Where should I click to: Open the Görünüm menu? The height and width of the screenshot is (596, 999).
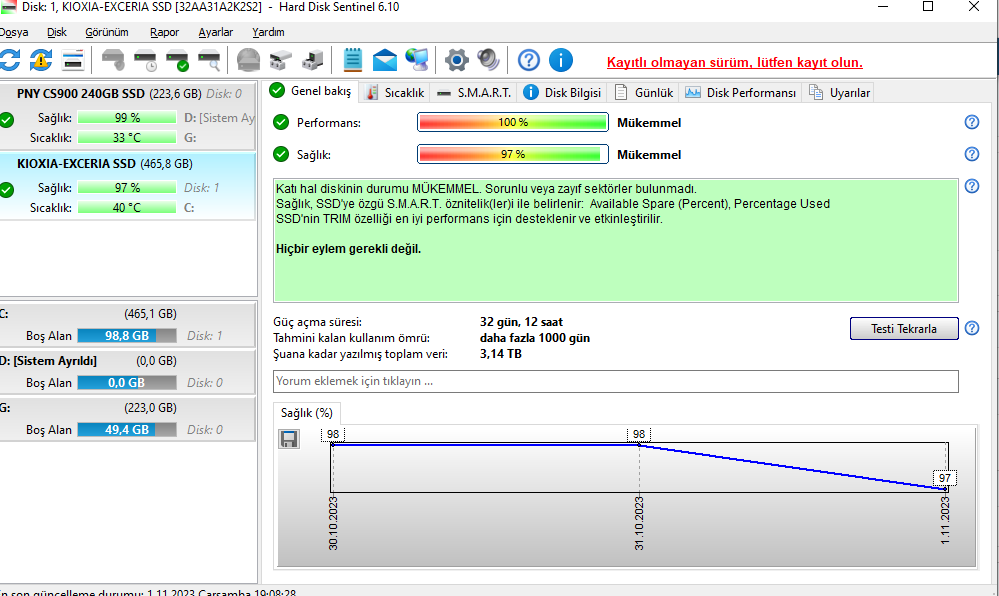(x=107, y=32)
